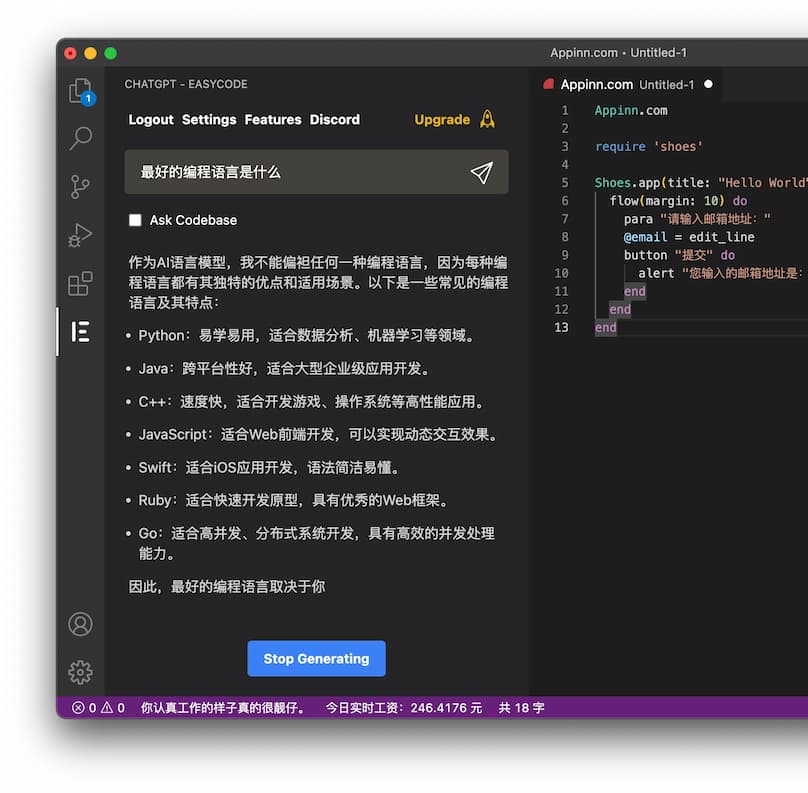Click the unsaved dot on Untitled-1 tab
Viewport: 808px width, 793px height.
(x=709, y=84)
